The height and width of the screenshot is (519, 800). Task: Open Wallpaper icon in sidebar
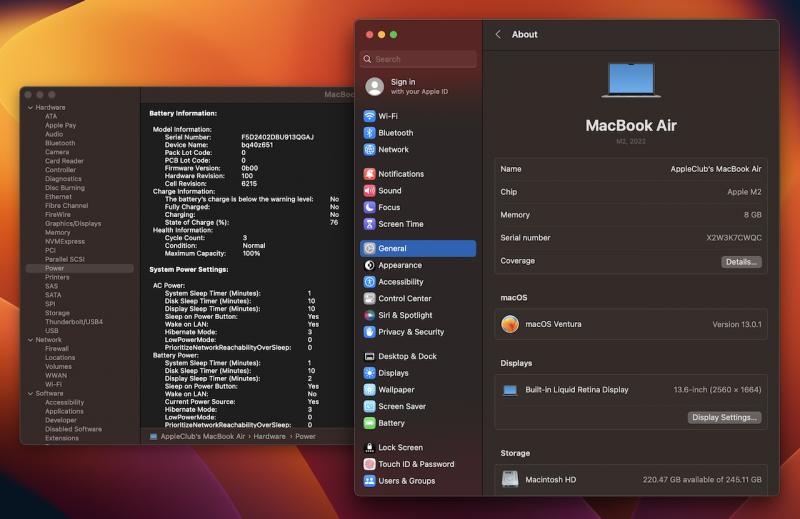point(369,390)
